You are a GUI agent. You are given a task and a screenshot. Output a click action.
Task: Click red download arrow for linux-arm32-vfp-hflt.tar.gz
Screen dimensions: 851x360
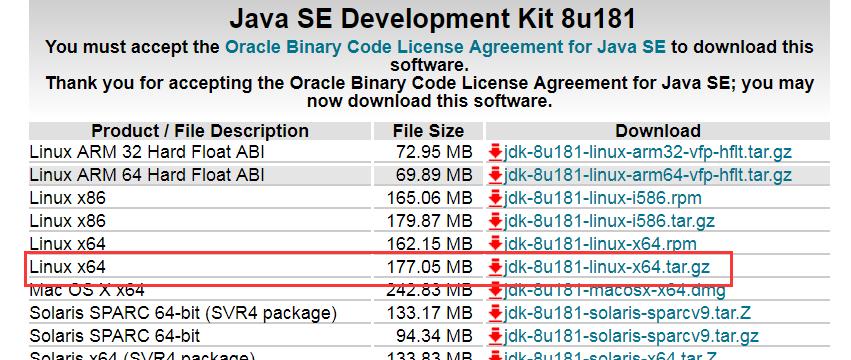[495, 152]
